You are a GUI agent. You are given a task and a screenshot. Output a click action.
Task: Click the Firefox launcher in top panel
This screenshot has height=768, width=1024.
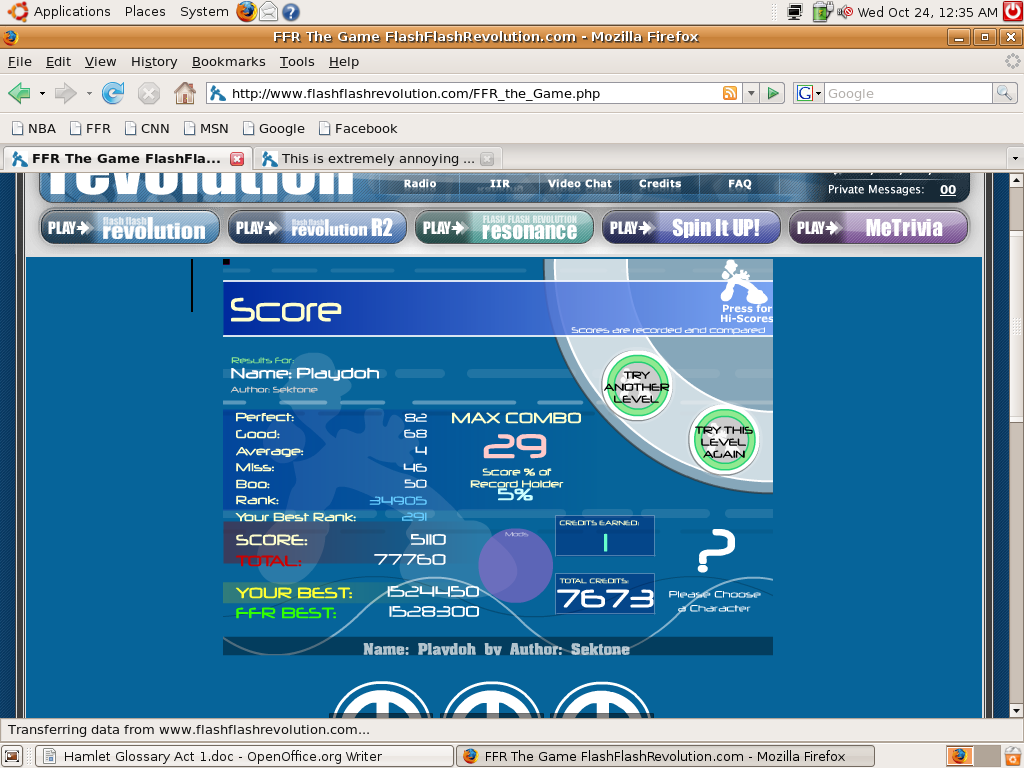(x=247, y=12)
